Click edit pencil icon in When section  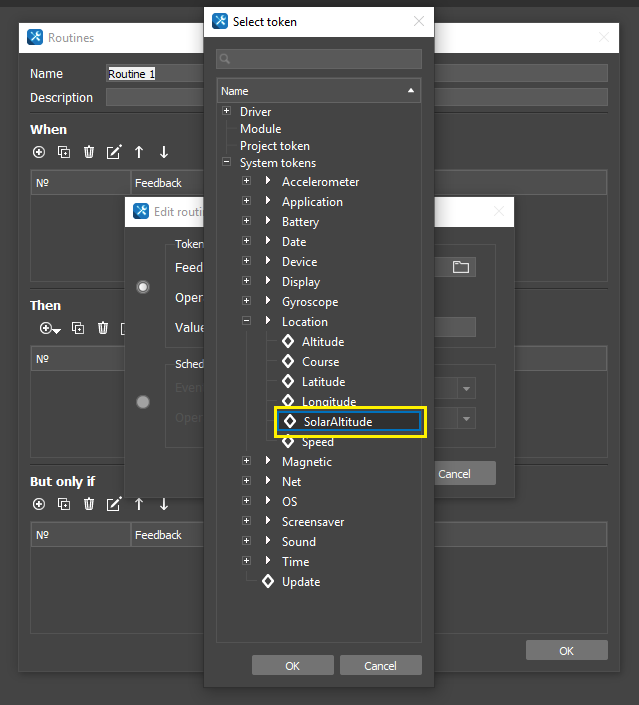[x=114, y=152]
